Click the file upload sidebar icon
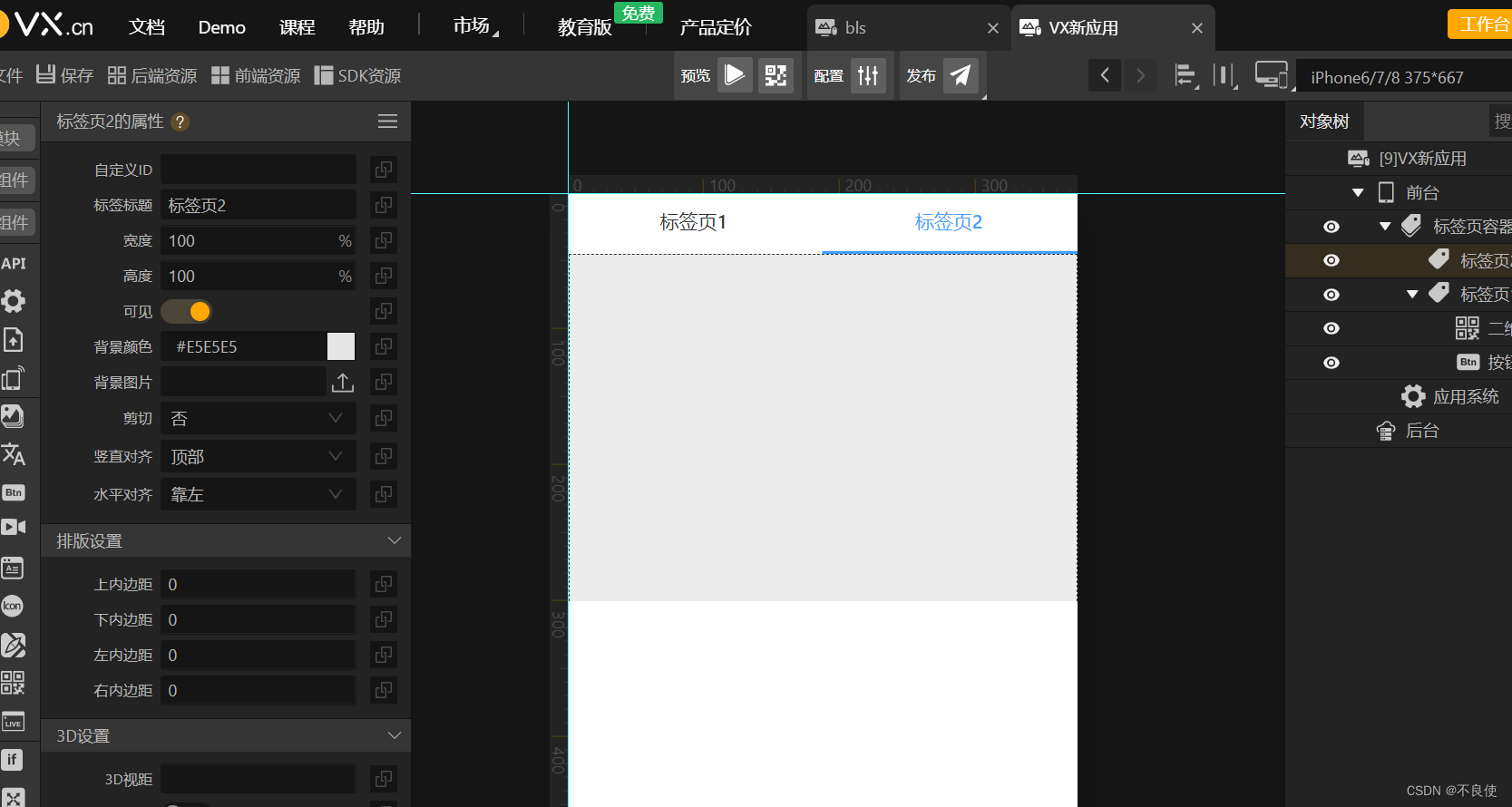 (13, 340)
